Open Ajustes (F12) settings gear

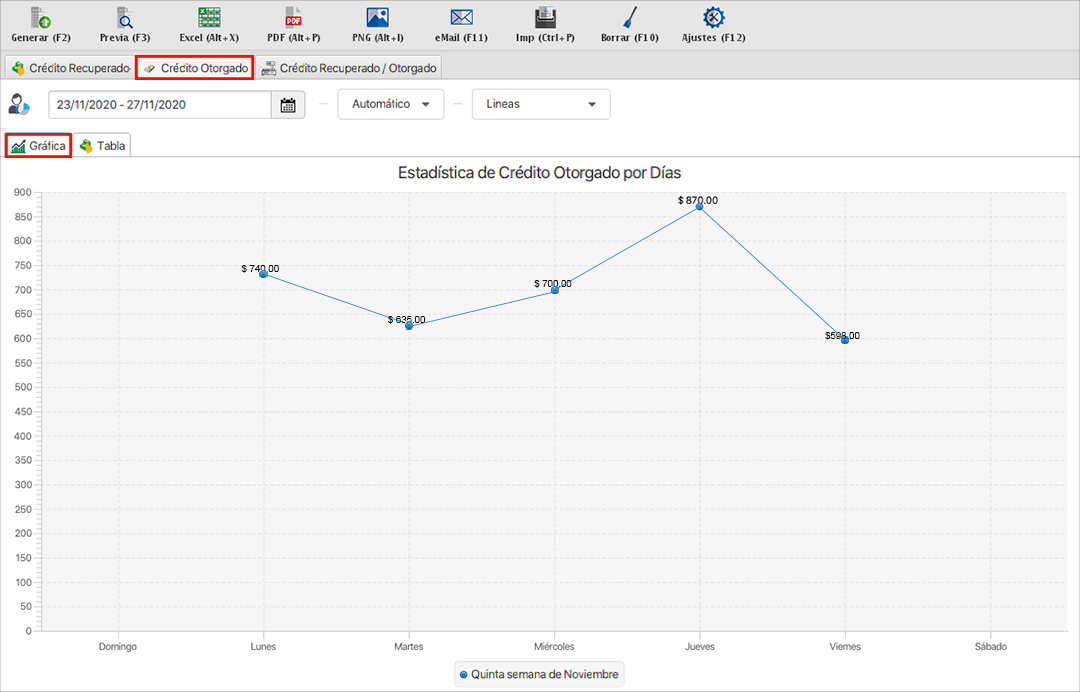coord(713,18)
